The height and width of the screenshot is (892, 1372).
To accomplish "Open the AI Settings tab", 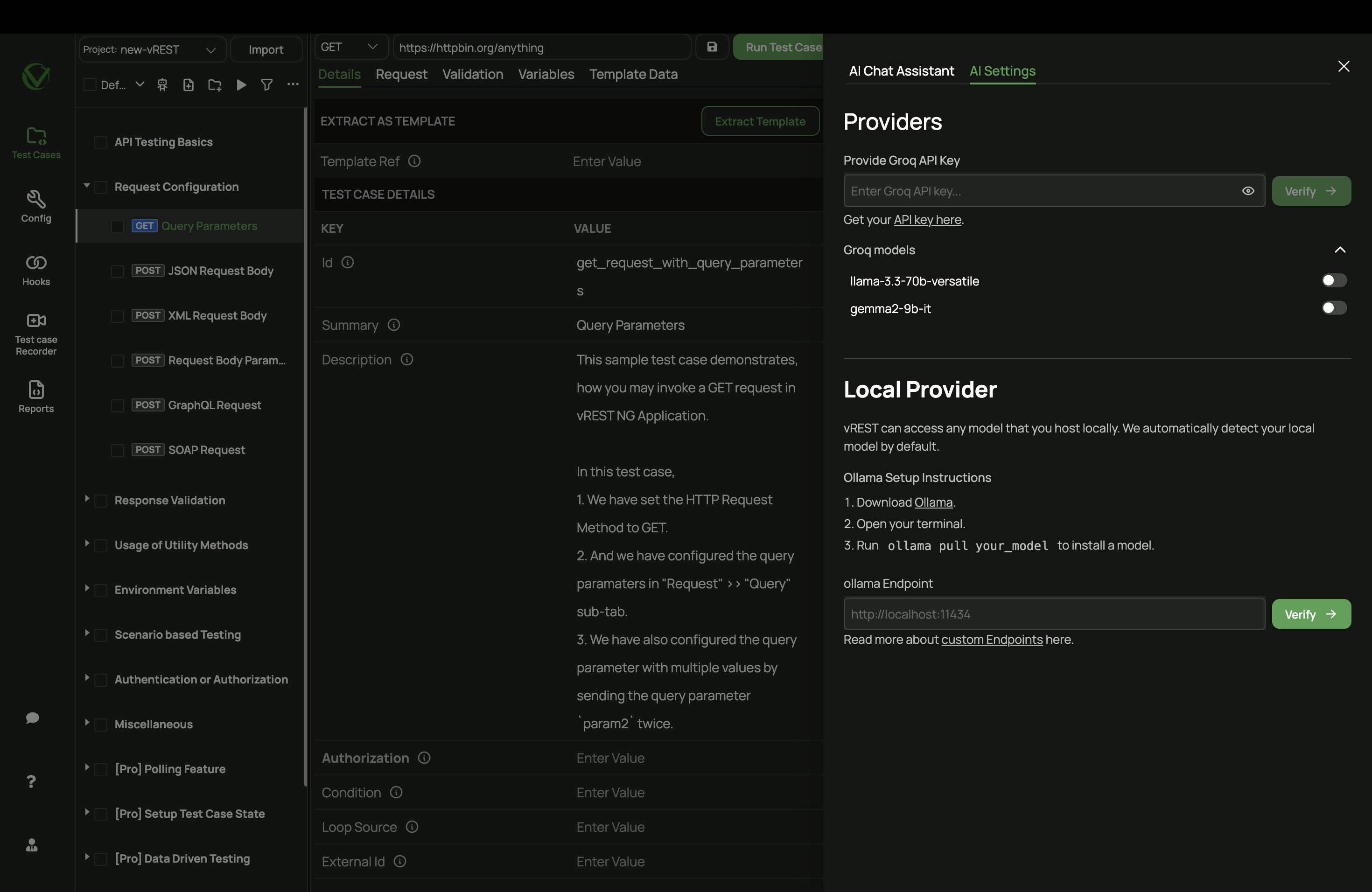I will pos(1002,71).
